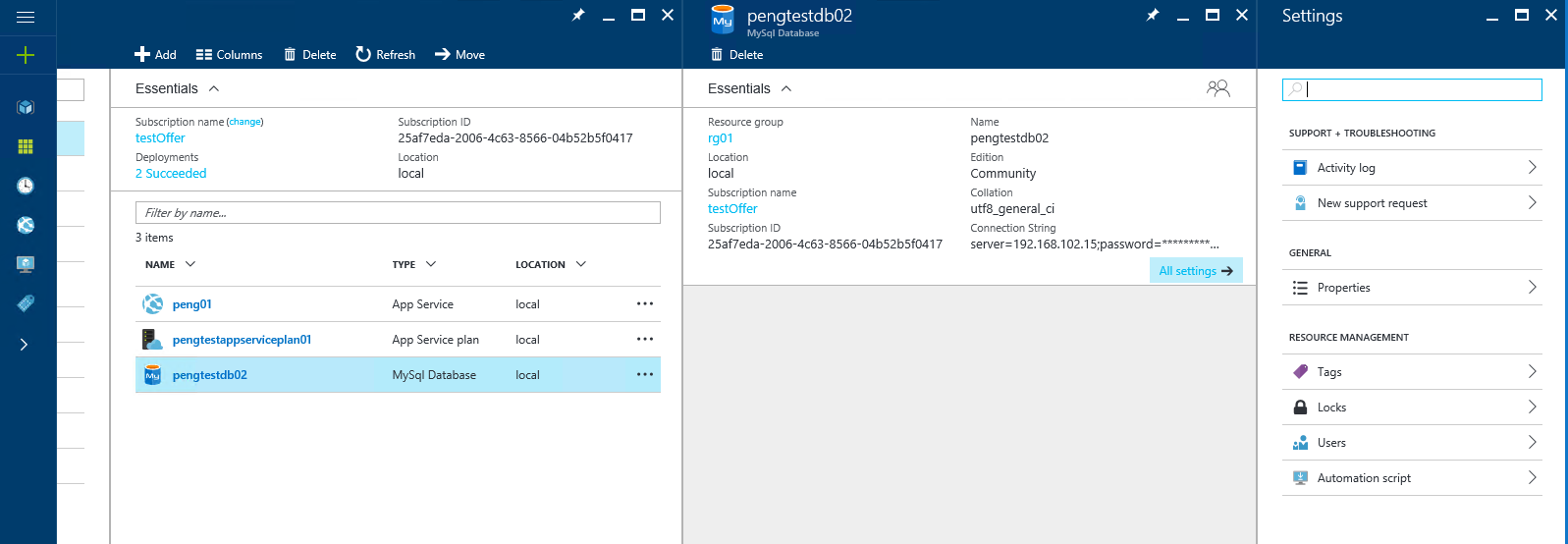The image size is (1568, 544).
Task: Click the MySql Database row icon
Action: (x=152, y=375)
